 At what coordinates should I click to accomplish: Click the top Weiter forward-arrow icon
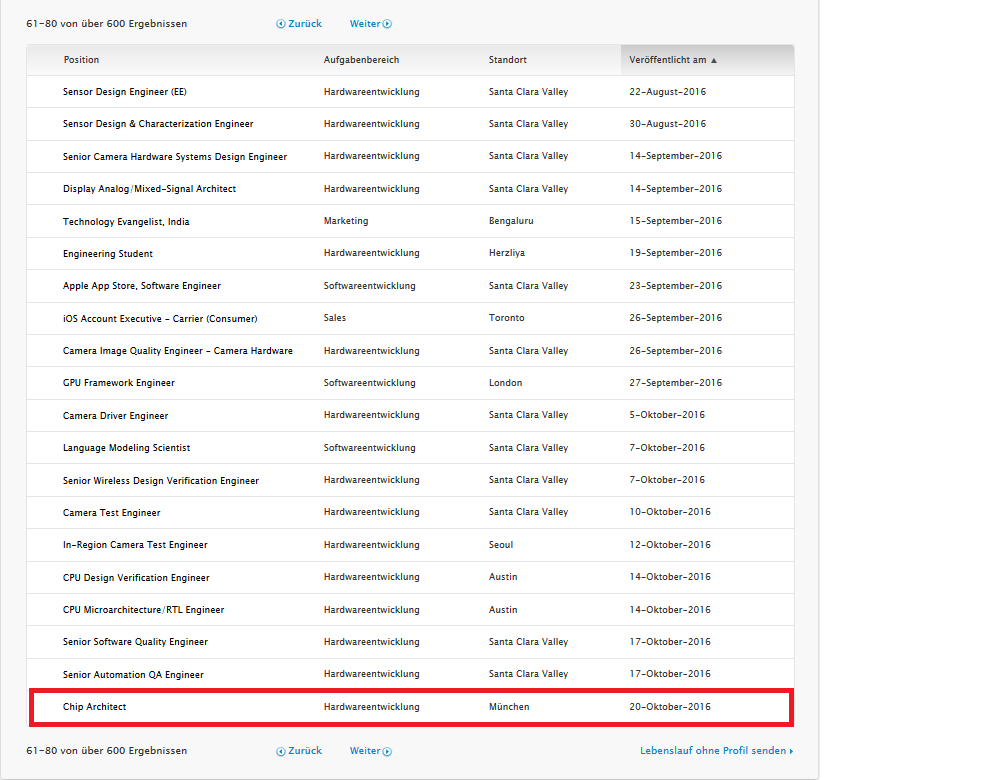coord(388,24)
